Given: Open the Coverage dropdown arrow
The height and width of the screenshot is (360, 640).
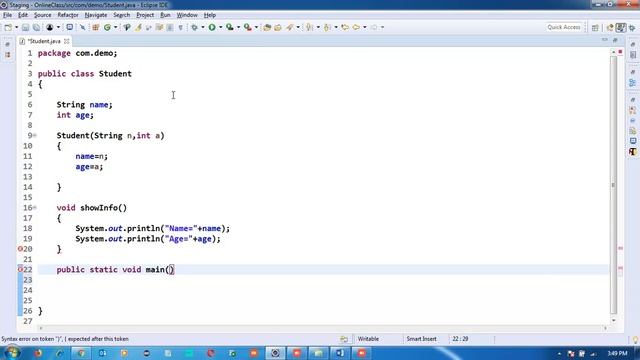Looking at the screenshot, I should tap(238, 27).
